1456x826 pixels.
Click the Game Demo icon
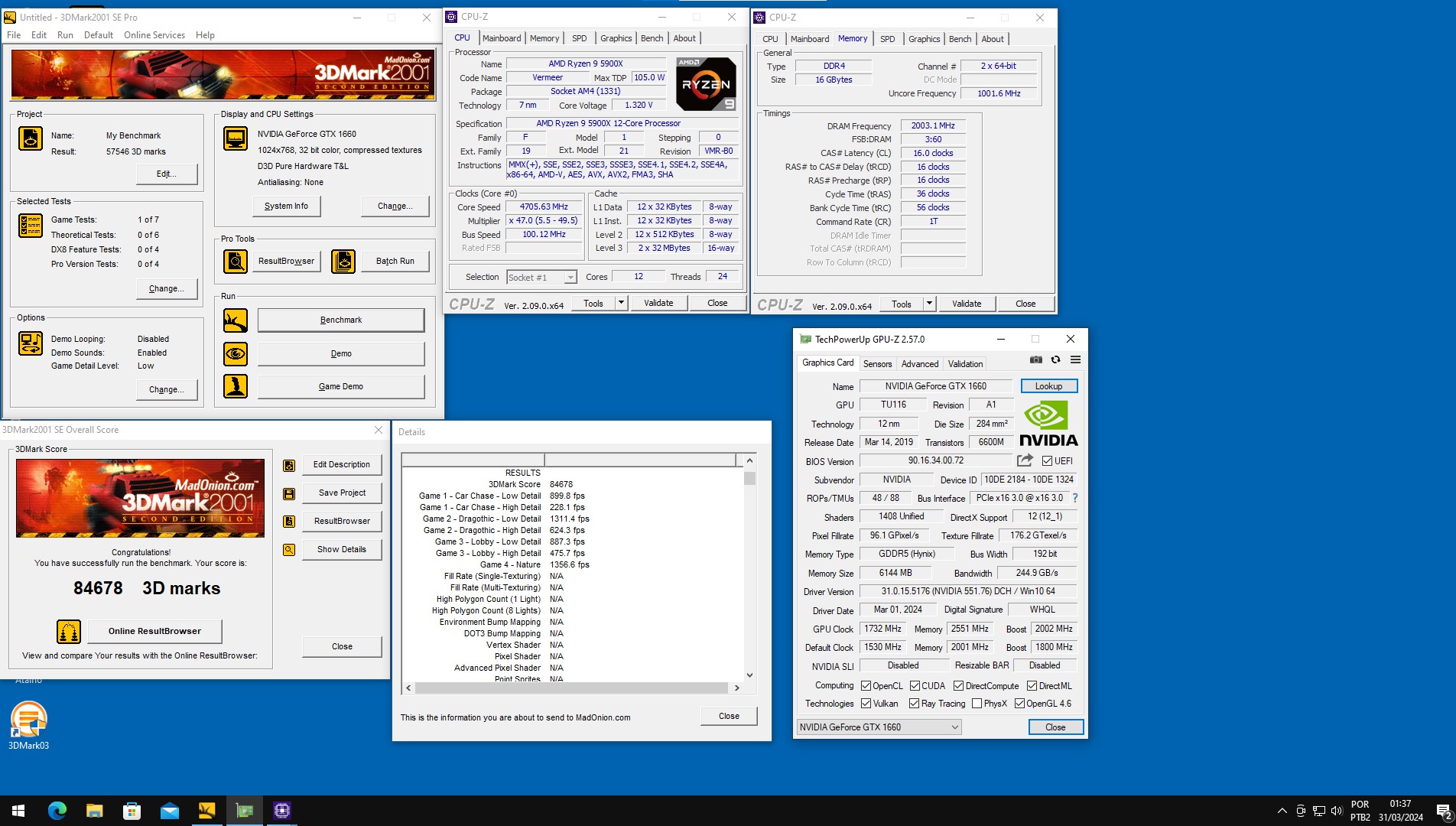(x=236, y=386)
